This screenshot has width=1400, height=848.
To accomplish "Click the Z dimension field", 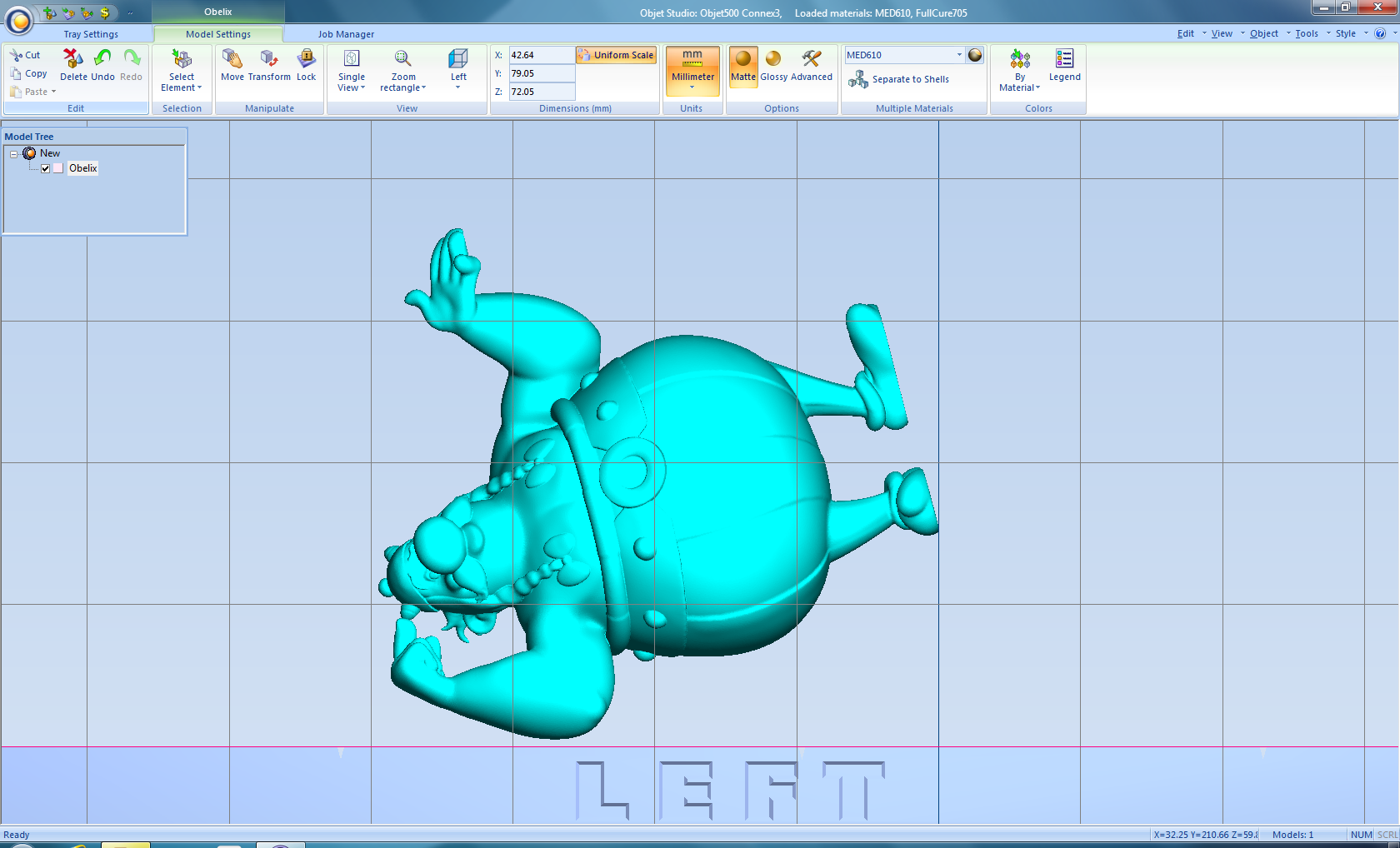I will [x=542, y=92].
